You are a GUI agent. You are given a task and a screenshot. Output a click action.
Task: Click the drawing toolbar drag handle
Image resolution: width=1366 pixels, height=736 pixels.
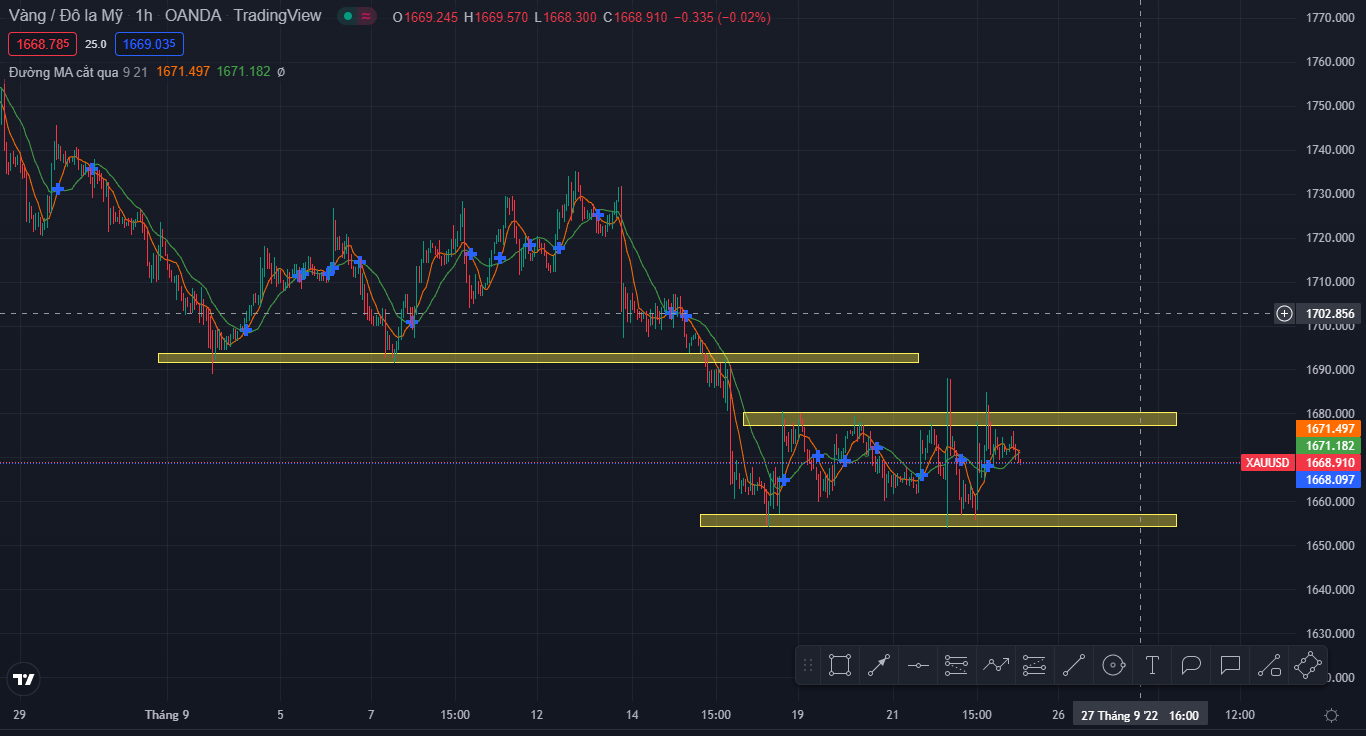click(808, 665)
